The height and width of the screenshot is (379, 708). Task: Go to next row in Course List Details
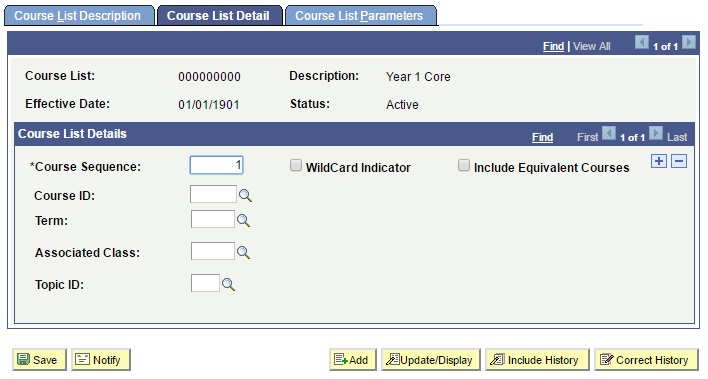[656, 134]
